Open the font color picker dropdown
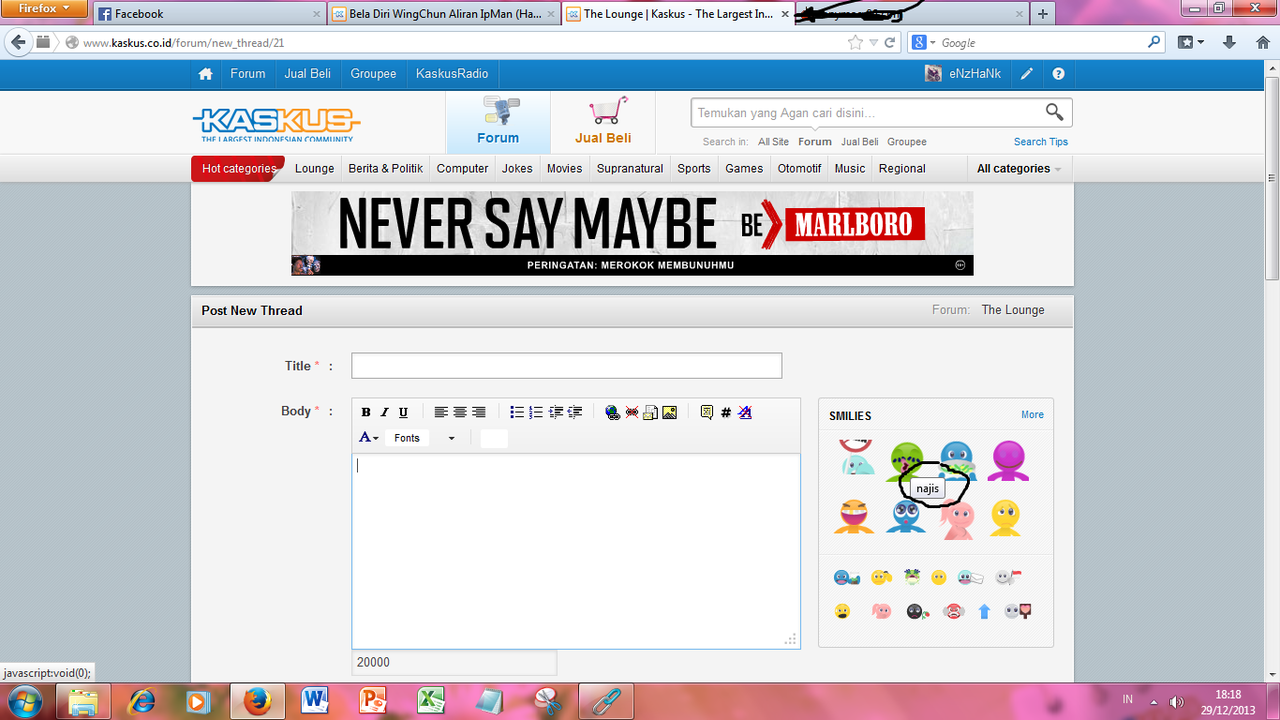The image size is (1280, 720). tap(369, 438)
